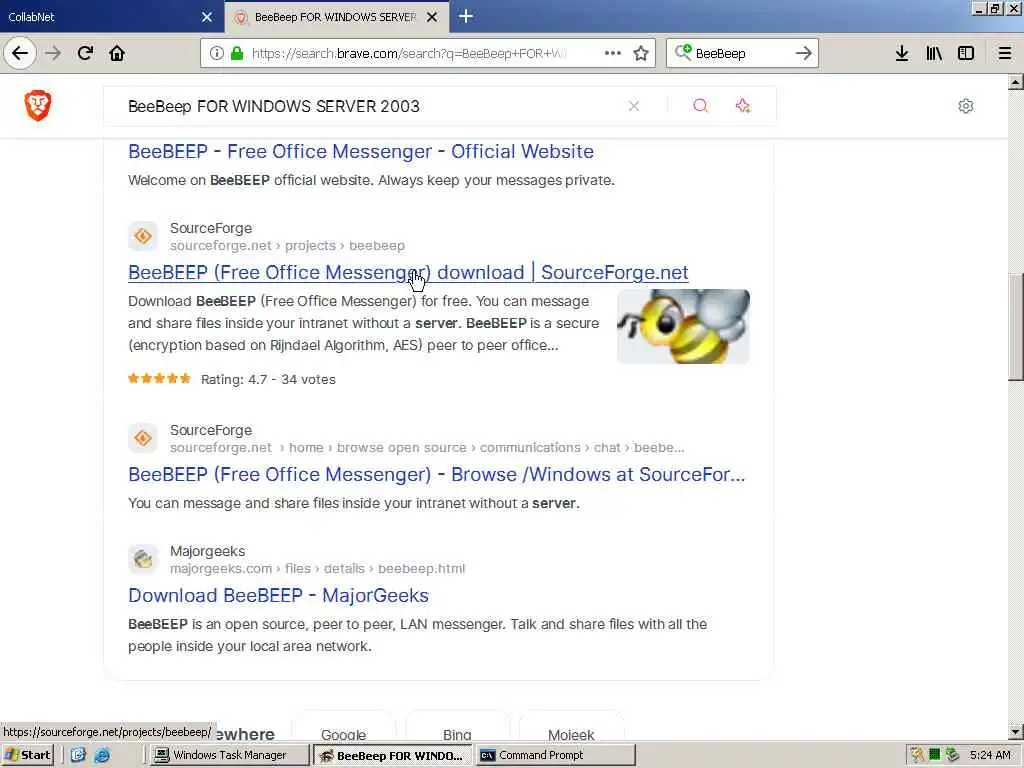Open the browser home page

(x=117, y=54)
